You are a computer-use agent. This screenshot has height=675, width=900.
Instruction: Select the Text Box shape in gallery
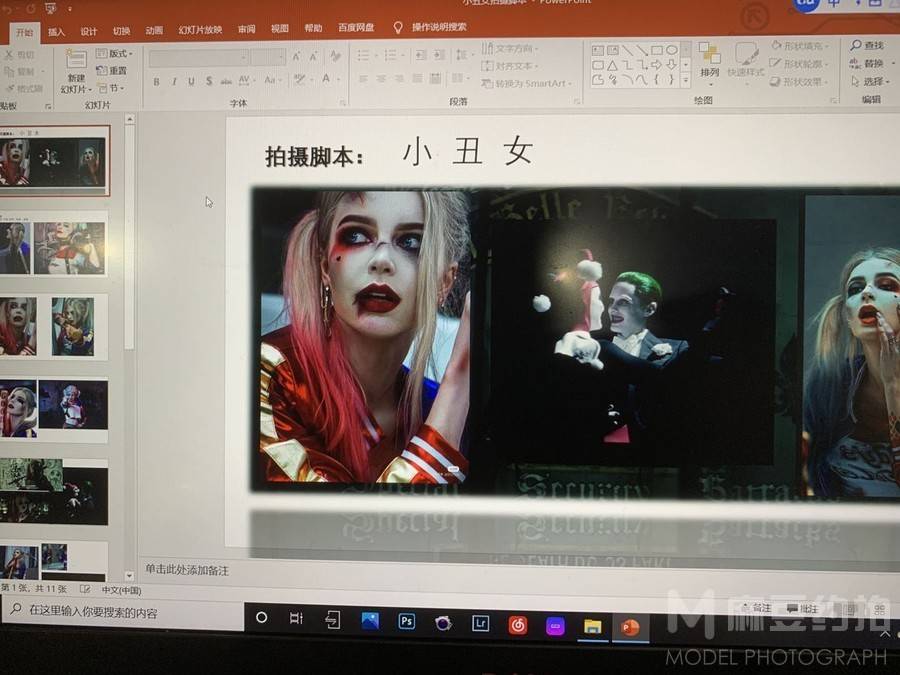click(x=598, y=51)
